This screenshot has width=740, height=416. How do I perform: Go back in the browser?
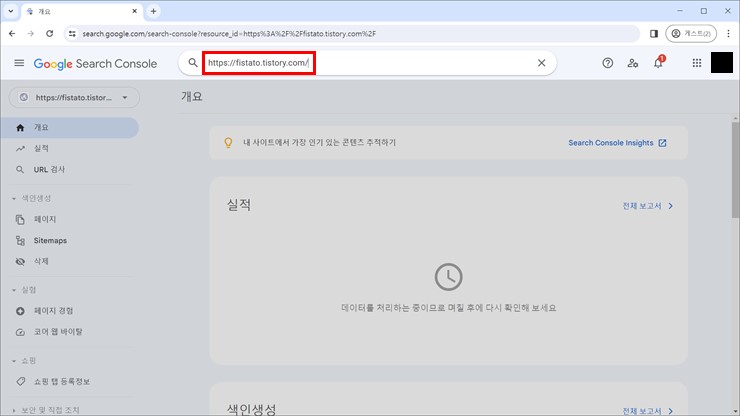pyautogui.click(x=12, y=34)
